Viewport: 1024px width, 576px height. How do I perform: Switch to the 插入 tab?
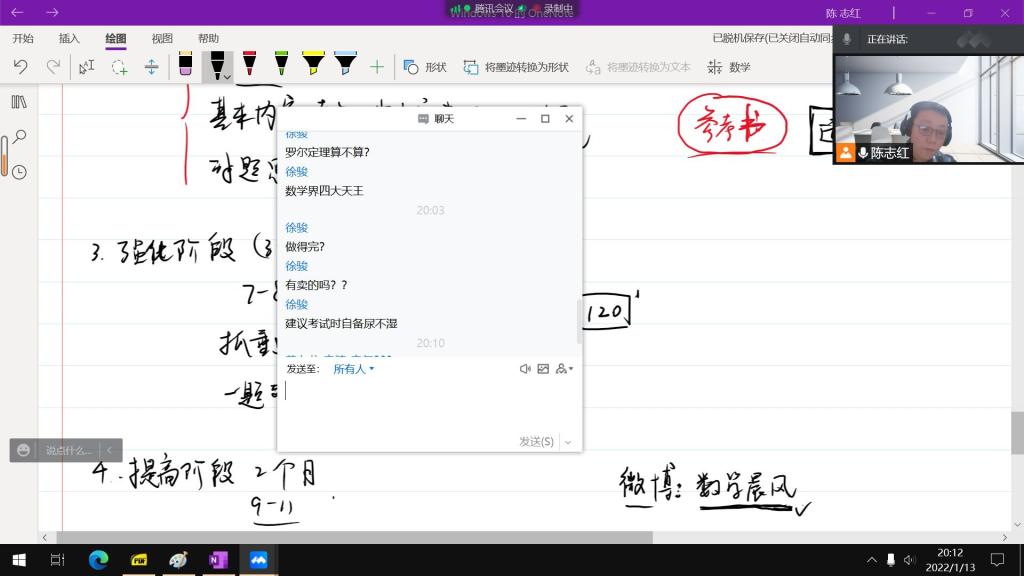(69, 39)
